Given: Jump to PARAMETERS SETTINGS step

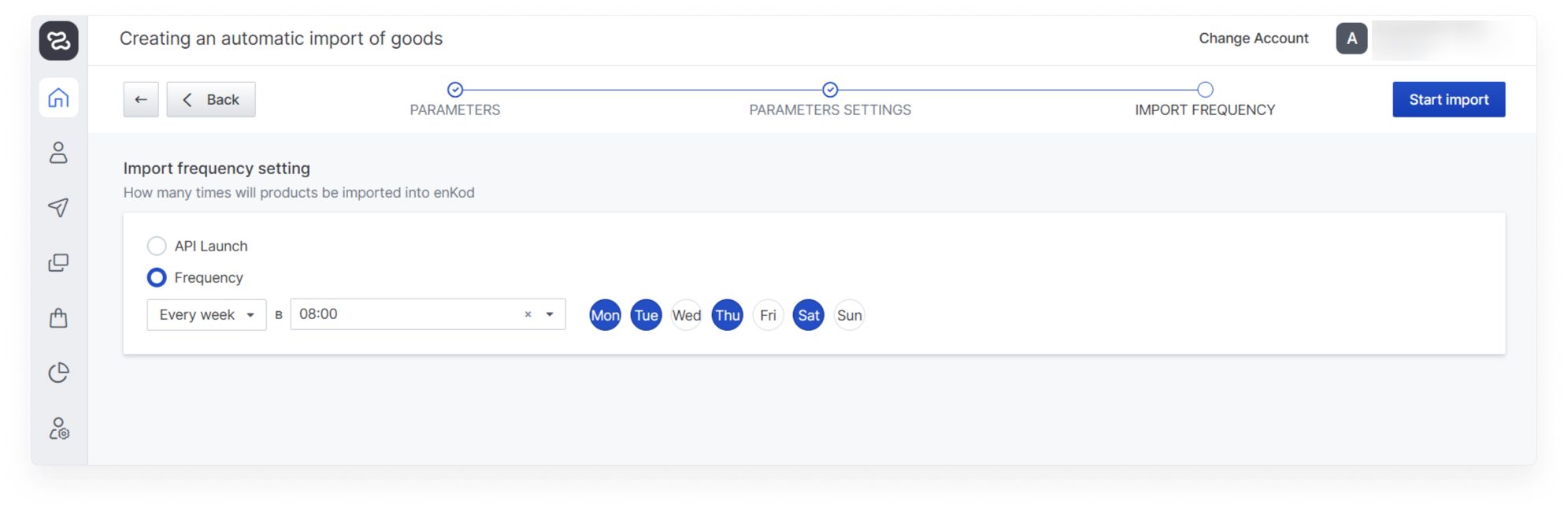Looking at the screenshot, I should tap(830, 90).
